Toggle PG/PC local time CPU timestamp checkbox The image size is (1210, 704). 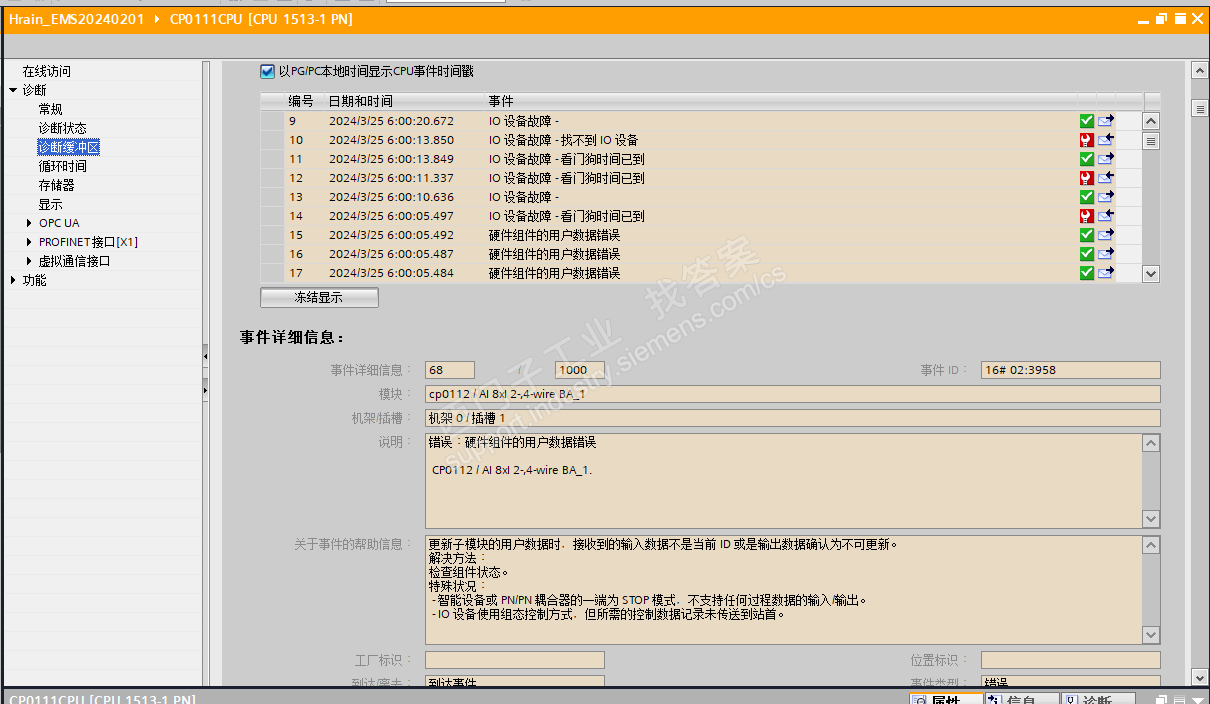point(267,71)
